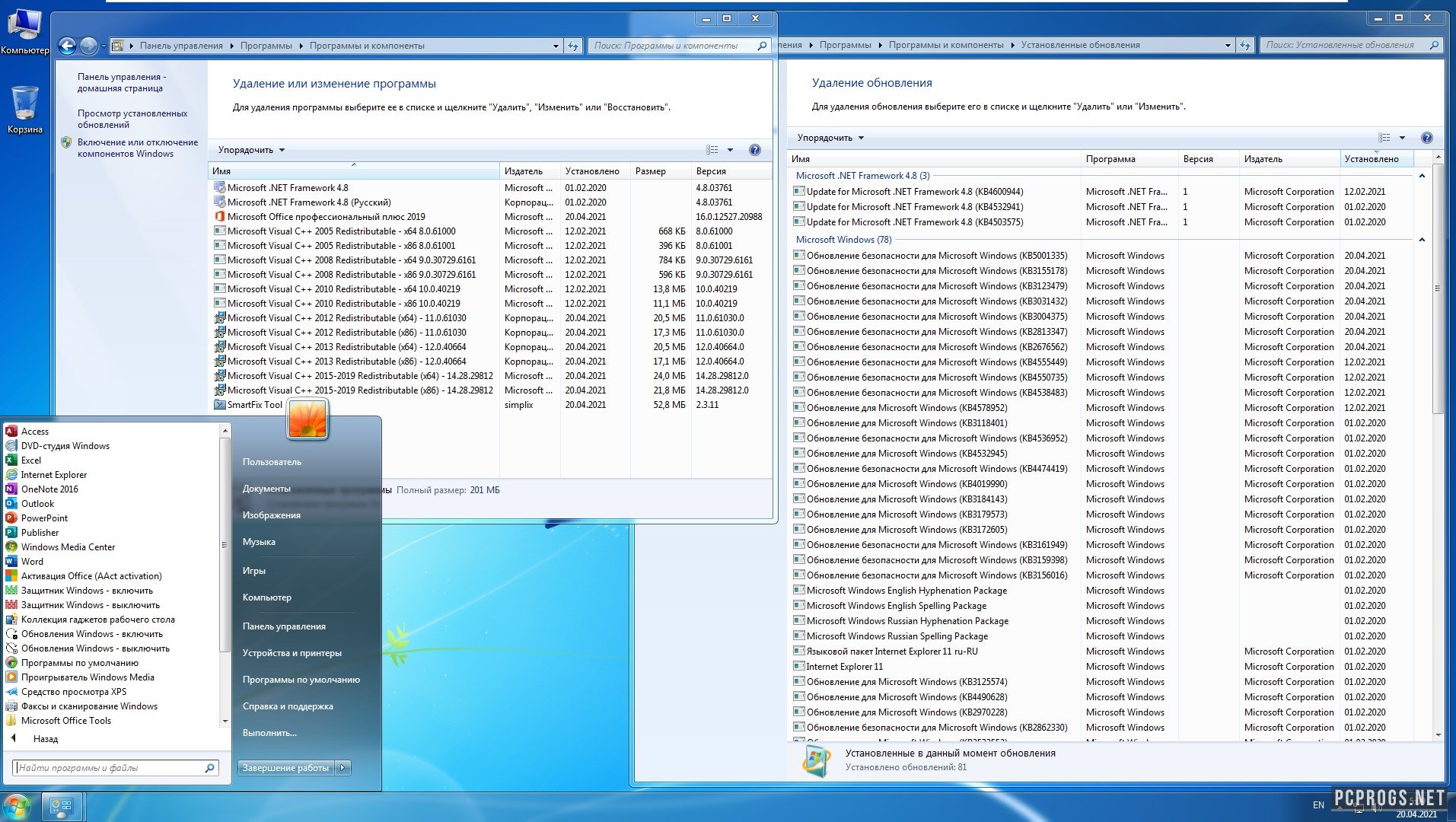1456x822 pixels.
Task: Click the Компьютер desktop icon
Action: pyautogui.click(x=24, y=32)
